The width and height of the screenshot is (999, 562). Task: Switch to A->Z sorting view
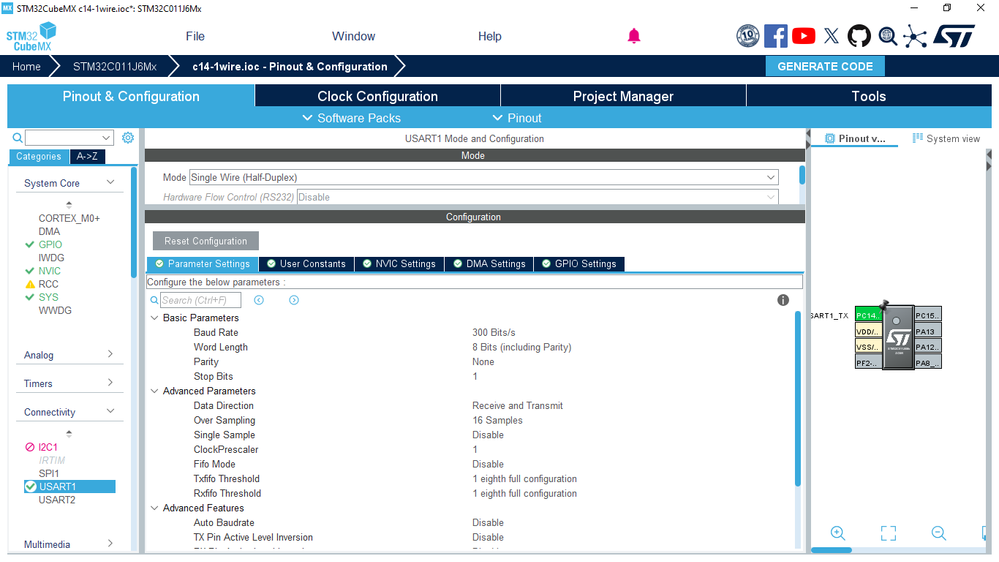(87, 156)
